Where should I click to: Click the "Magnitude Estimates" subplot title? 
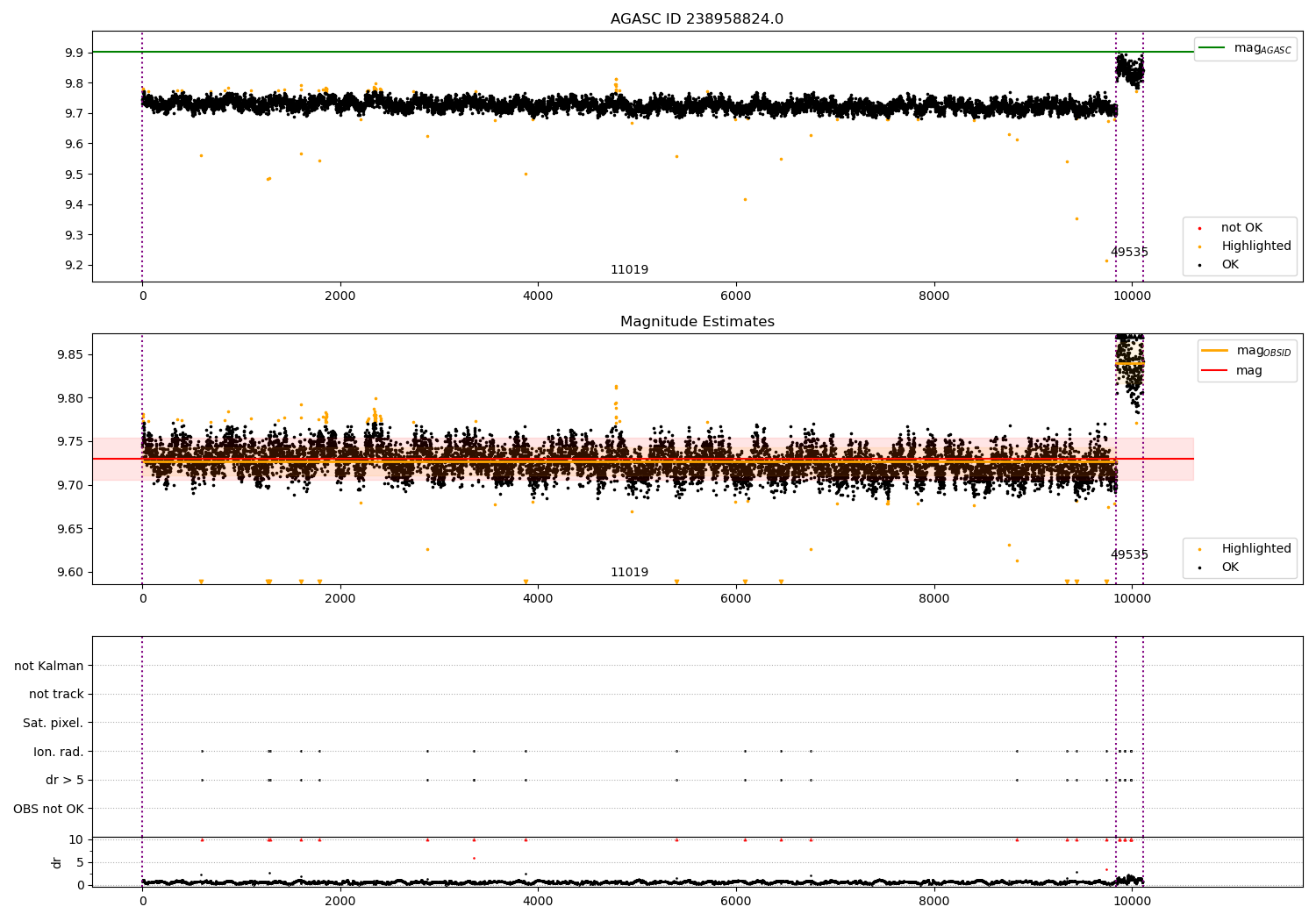pyautogui.click(x=697, y=322)
